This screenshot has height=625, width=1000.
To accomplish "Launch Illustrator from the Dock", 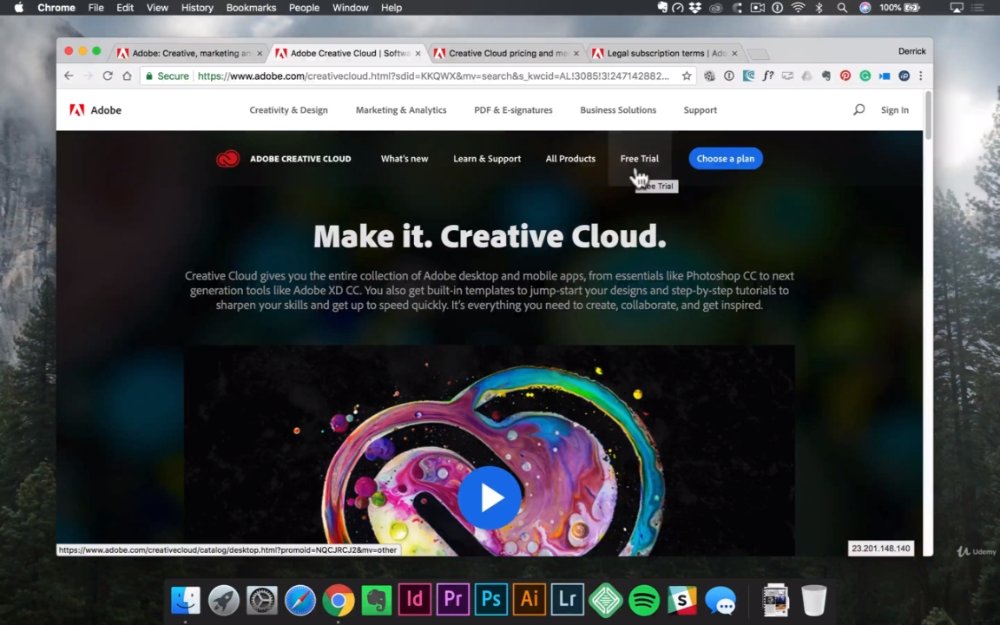I will click(529, 599).
